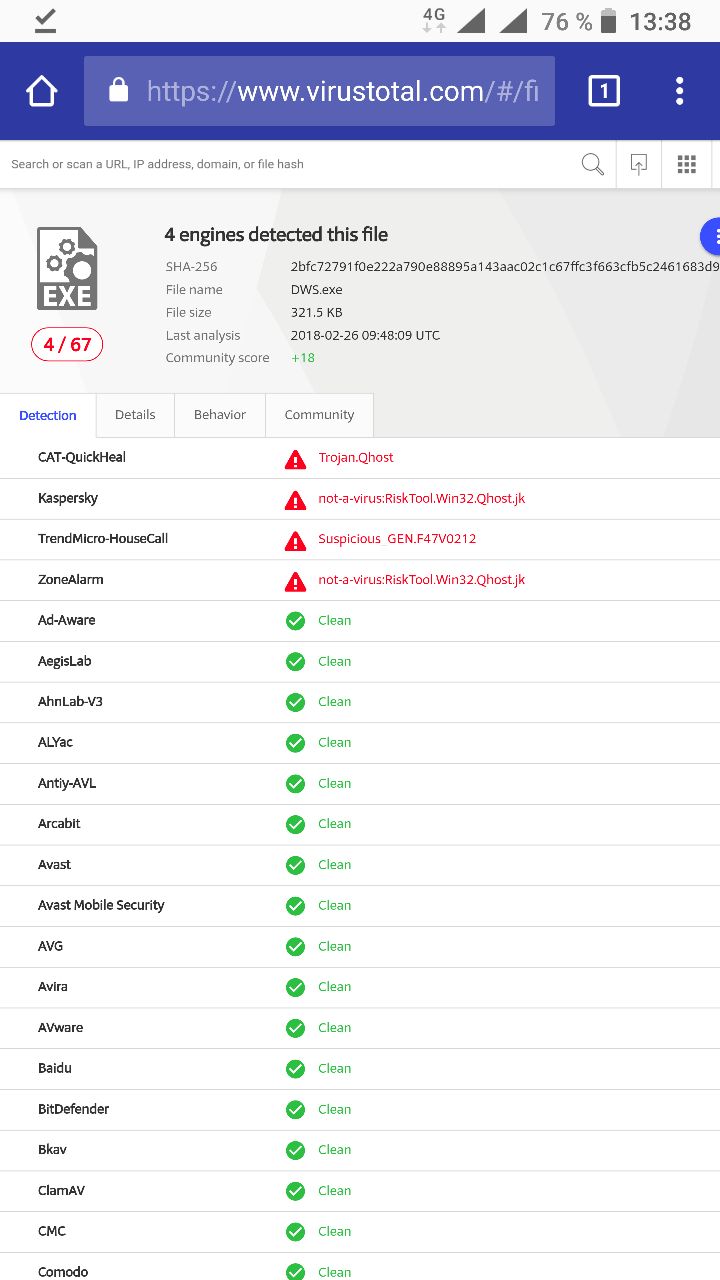The height and width of the screenshot is (1280, 720).
Task: Click the Clean result for AVware
Action: pos(334,1028)
